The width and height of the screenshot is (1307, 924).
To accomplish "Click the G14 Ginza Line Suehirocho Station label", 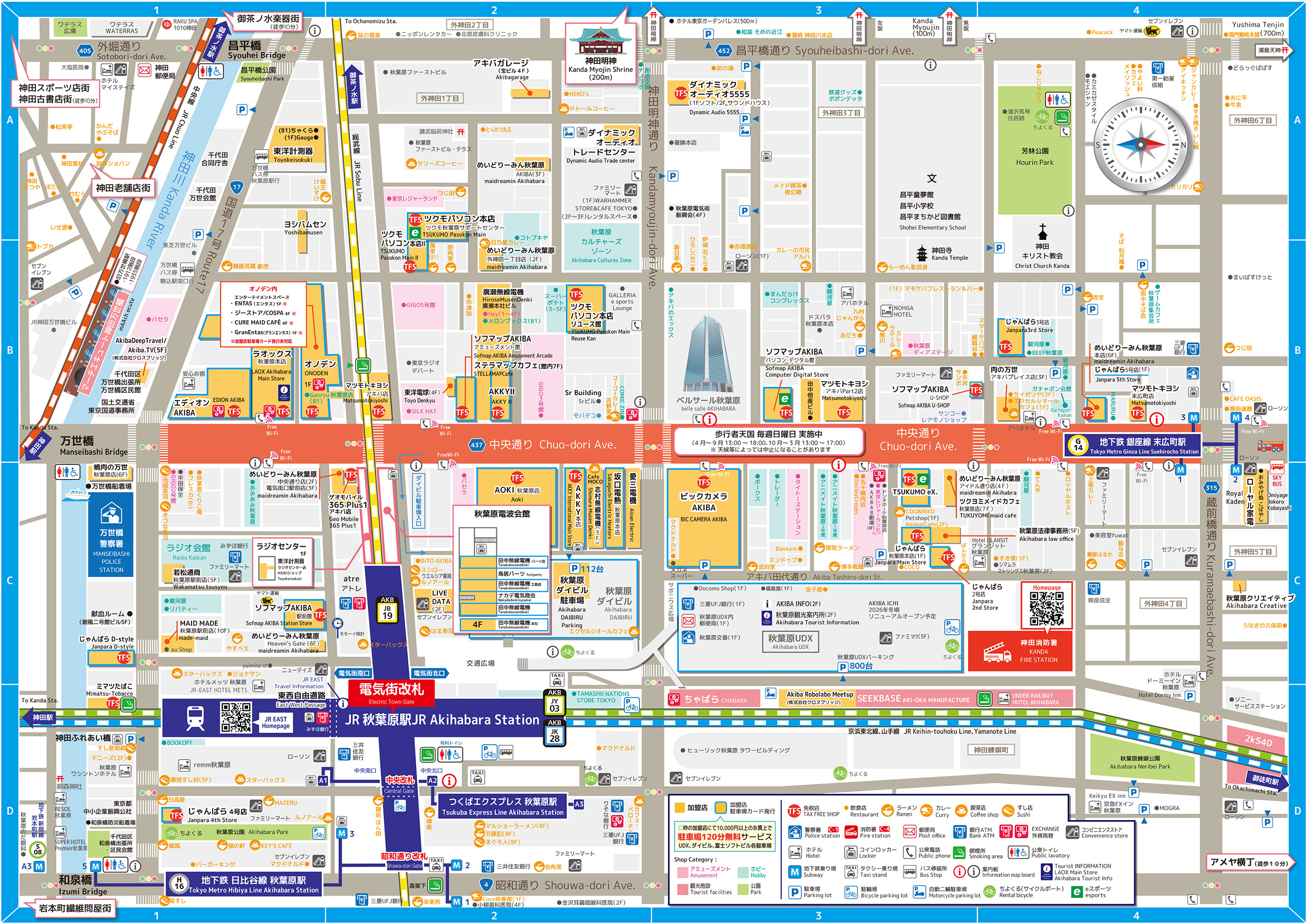I will click(1133, 445).
